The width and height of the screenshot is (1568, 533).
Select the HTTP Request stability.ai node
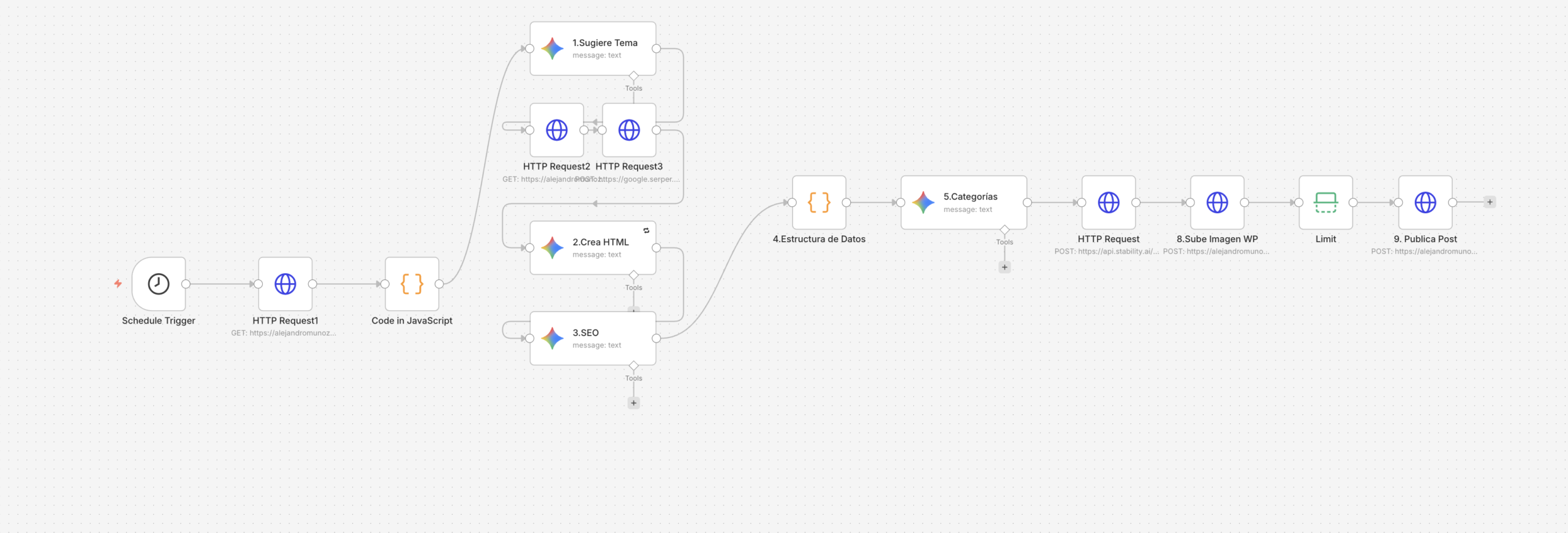[1109, 202]
